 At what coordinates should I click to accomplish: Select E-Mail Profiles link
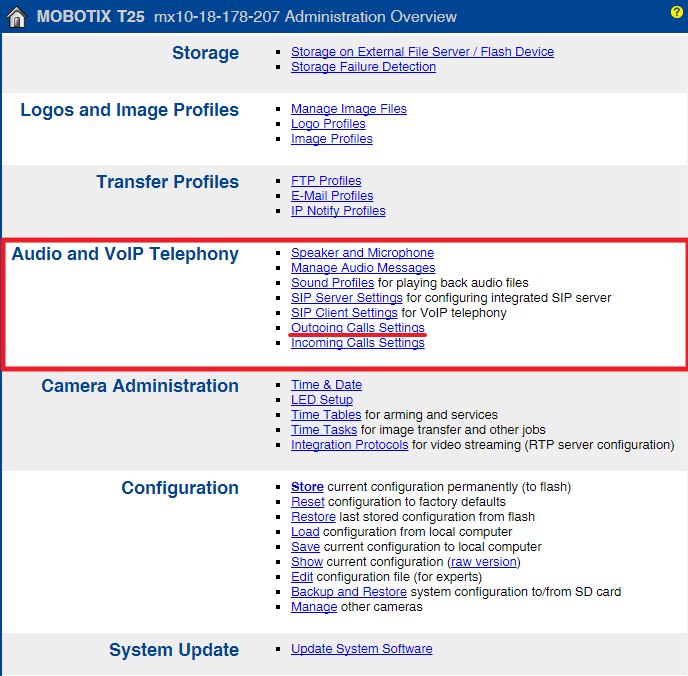(332, 196)
